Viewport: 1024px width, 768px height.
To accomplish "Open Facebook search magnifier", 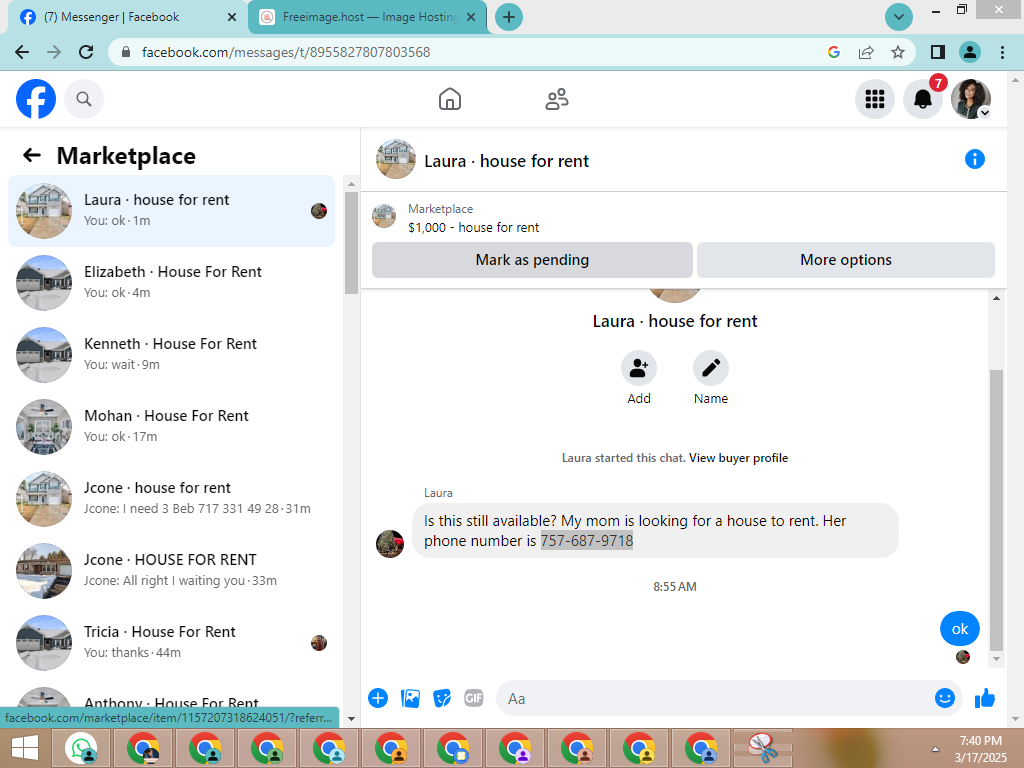I will click(x=84, y=99).
